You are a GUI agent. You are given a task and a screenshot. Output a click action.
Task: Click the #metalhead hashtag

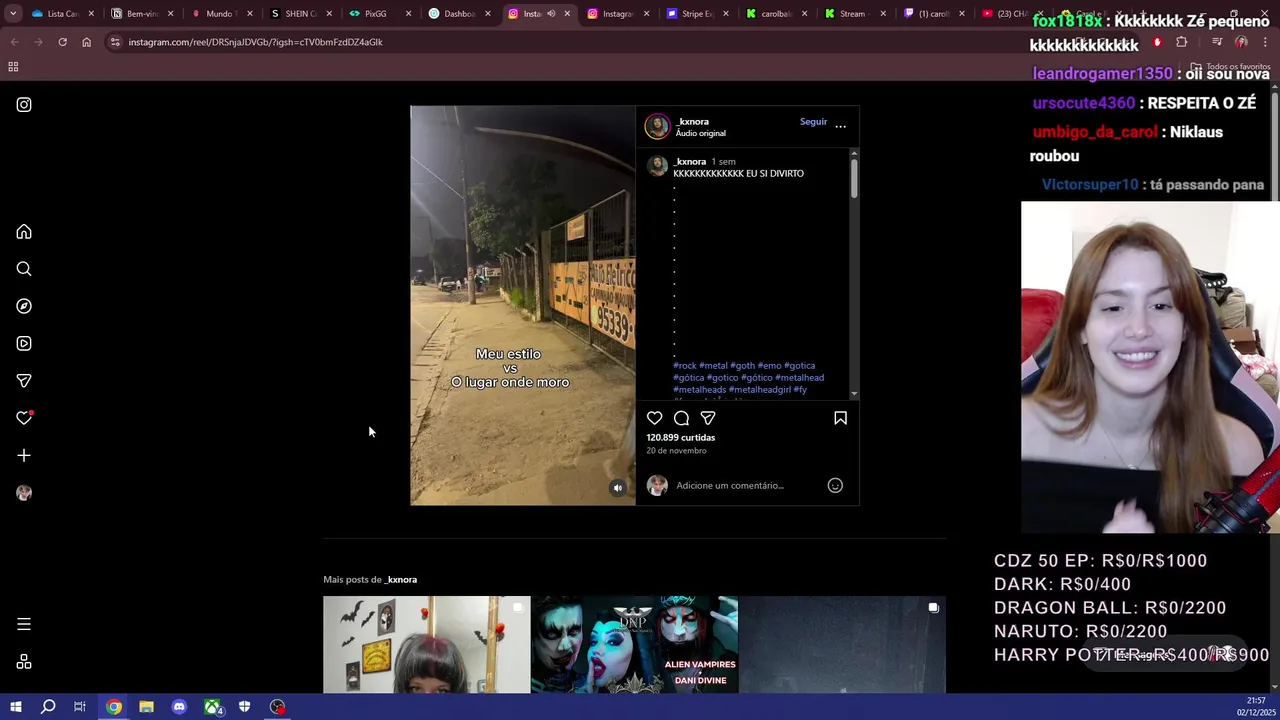800,378
